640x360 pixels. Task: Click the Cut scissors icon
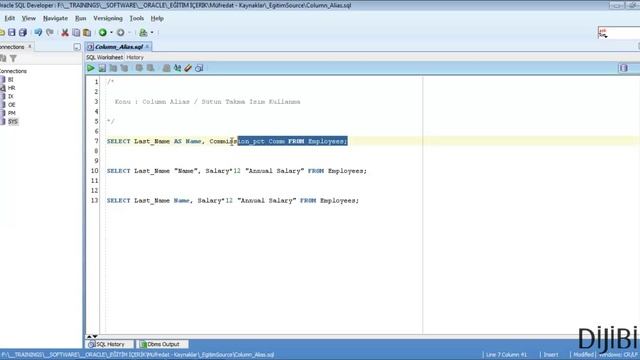pyautogui.click(x=64, y=32)
